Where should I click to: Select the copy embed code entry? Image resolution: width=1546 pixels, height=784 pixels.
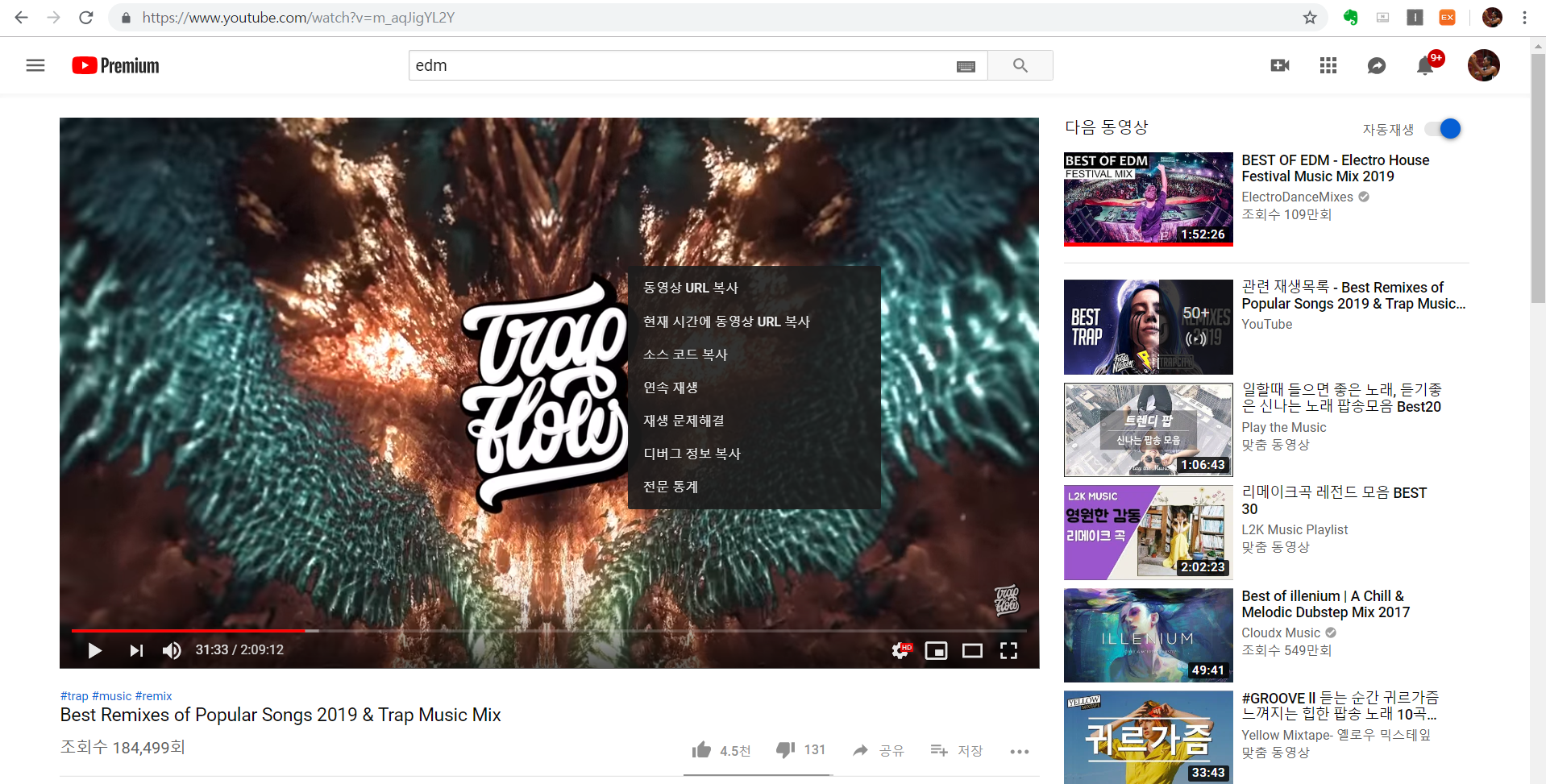(x=754, y=355)
